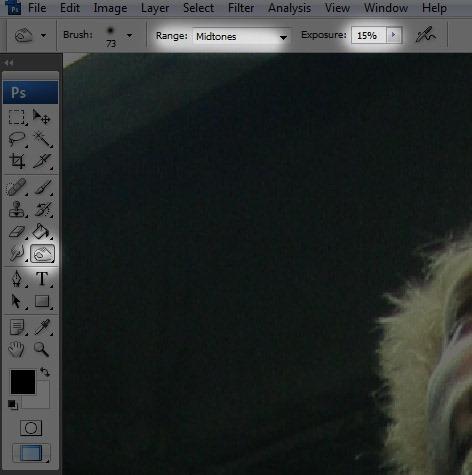Image resolution: width=472 pixels, height=475 pixels.
Task: Click the blue Ps toolbox header
Action: tap(30, 92)
